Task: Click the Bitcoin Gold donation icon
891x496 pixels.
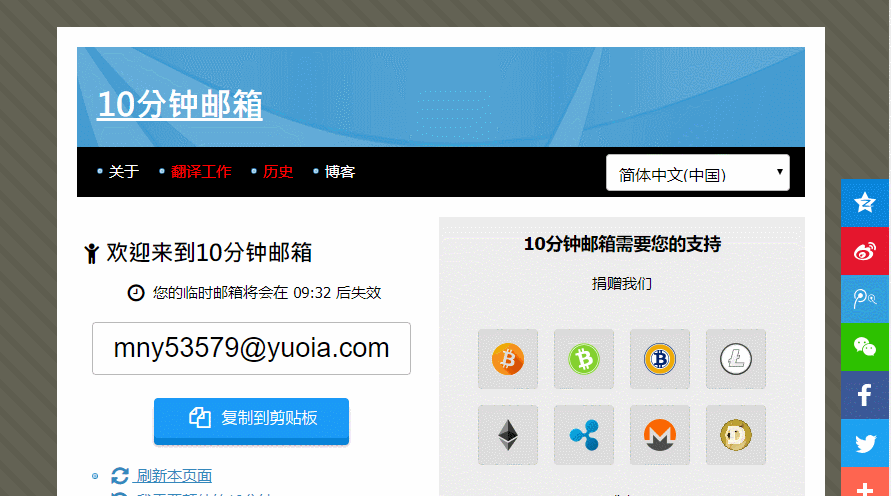Action: pyautogui.click(x=660, y=359)
